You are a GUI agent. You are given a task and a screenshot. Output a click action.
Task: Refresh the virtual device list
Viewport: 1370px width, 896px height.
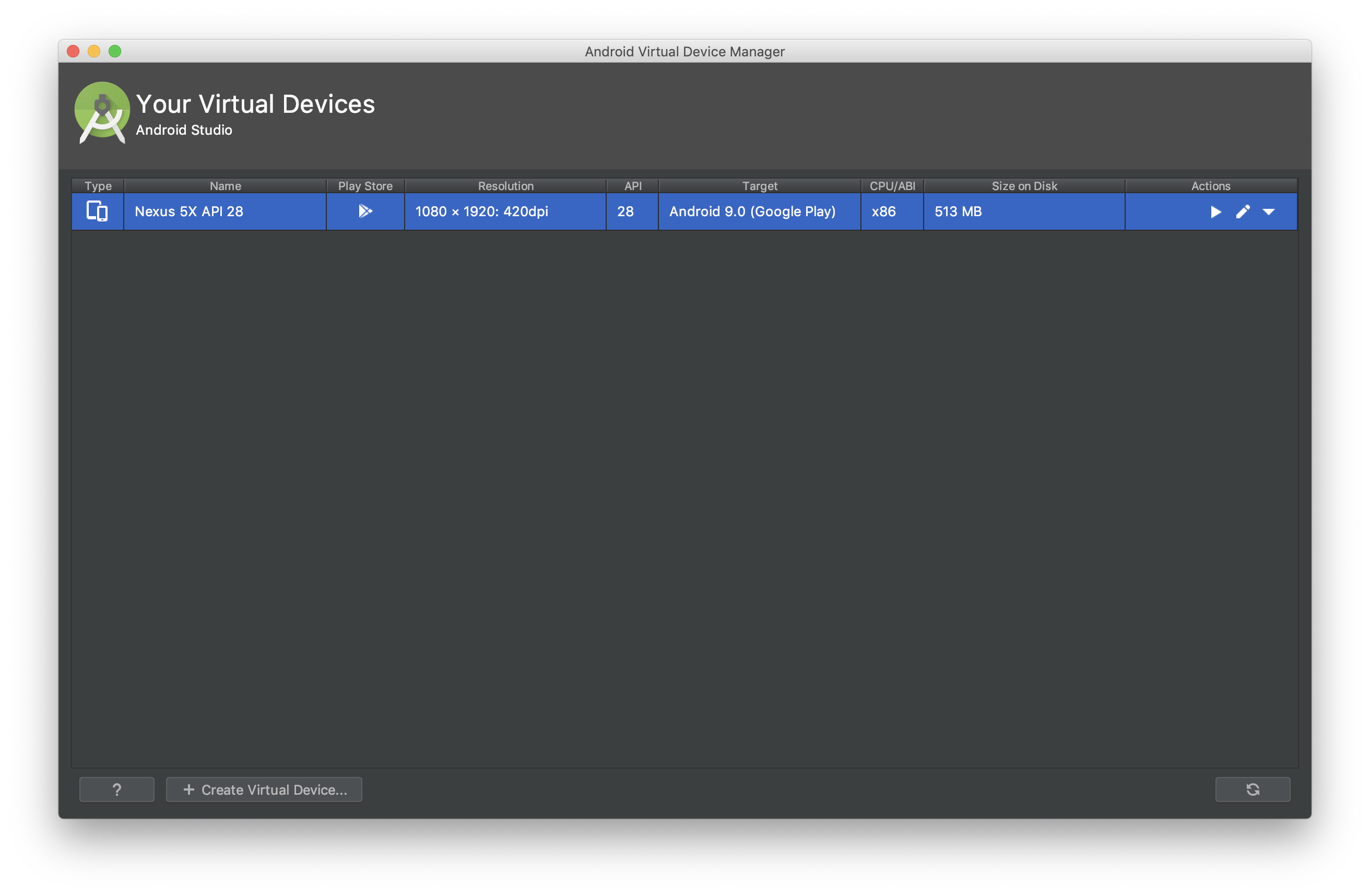(1253, 789)
